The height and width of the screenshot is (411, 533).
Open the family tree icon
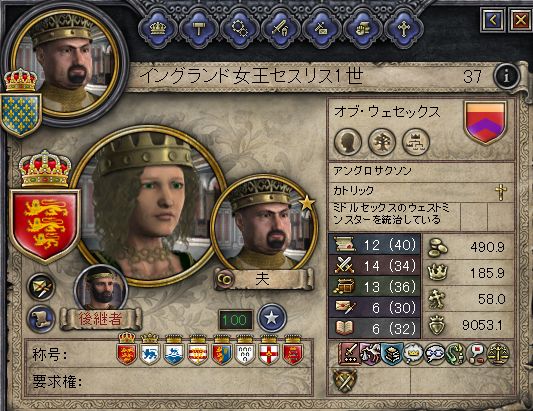point(382,141)
